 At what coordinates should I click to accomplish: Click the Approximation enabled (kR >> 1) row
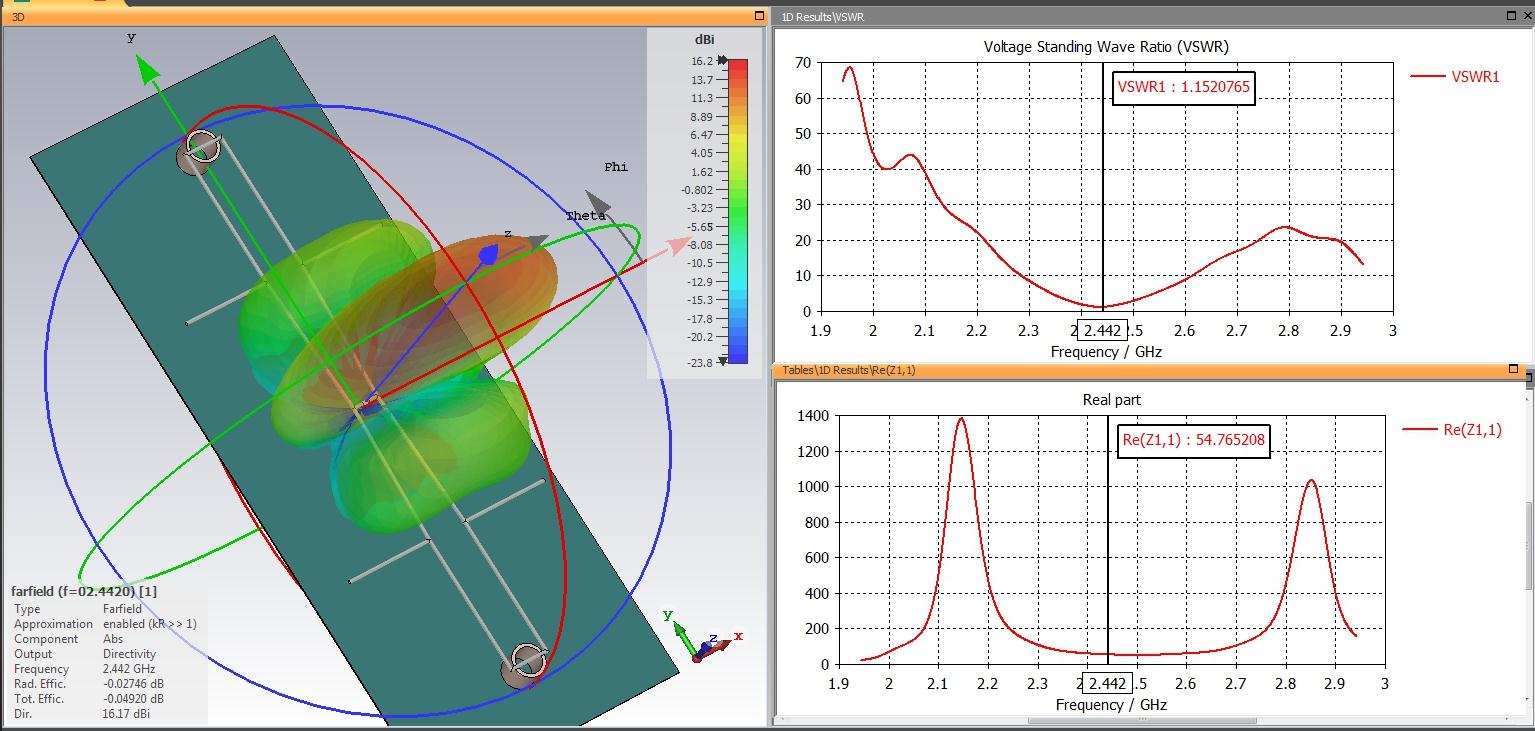105,624
